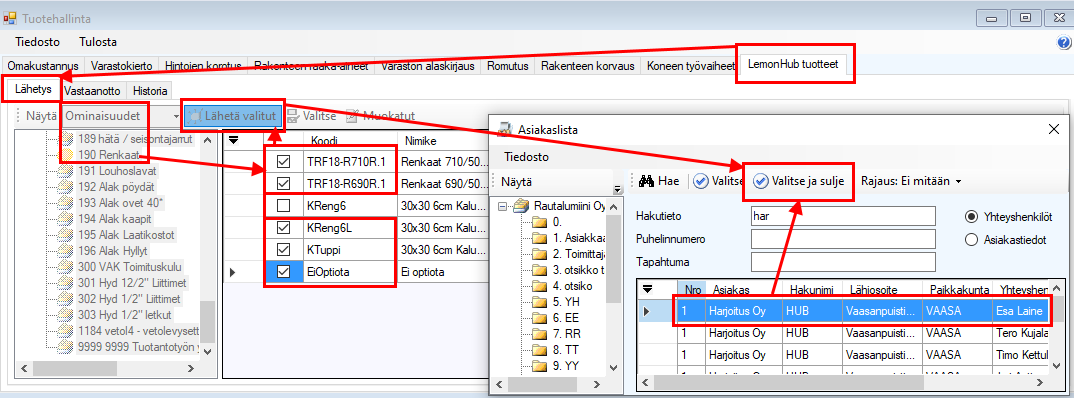Image resolution: width=1074 pixels, height=398 pixels.
Task: Click the Muokatut toolbar icon
Action: 352,116
